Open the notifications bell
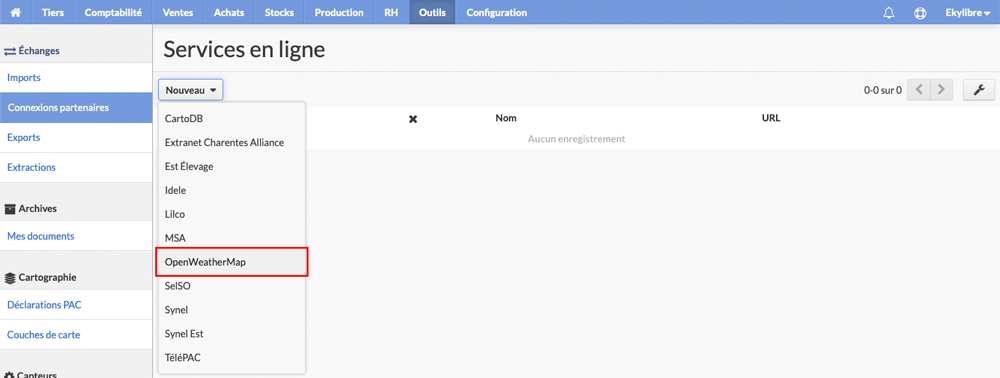The width and height of the screenshot is (1000, 378). (888, 13)
